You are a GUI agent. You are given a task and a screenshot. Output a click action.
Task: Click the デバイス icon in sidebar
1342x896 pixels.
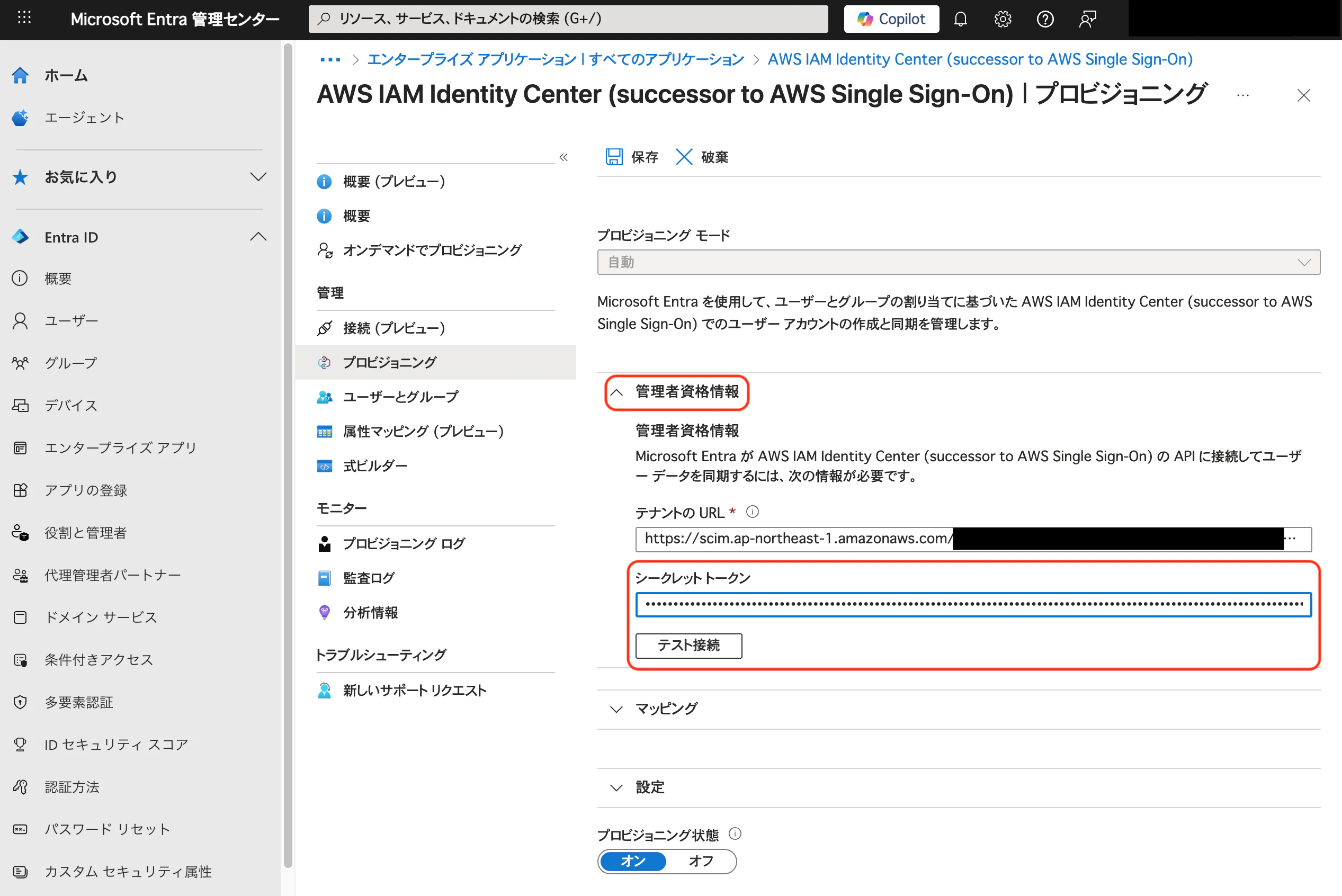tap(20, 405)
